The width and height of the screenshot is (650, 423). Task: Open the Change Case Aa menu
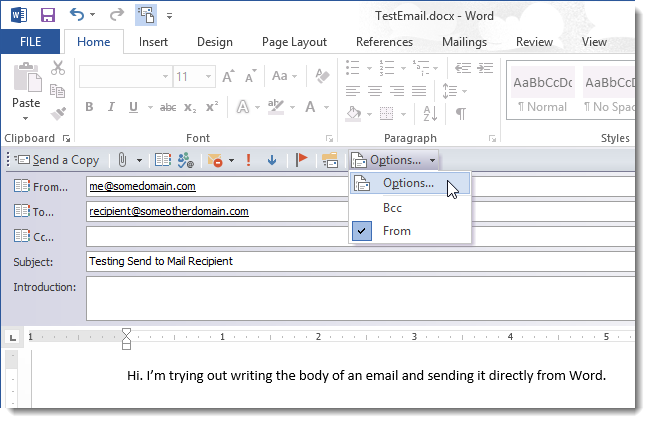point(284,76)
